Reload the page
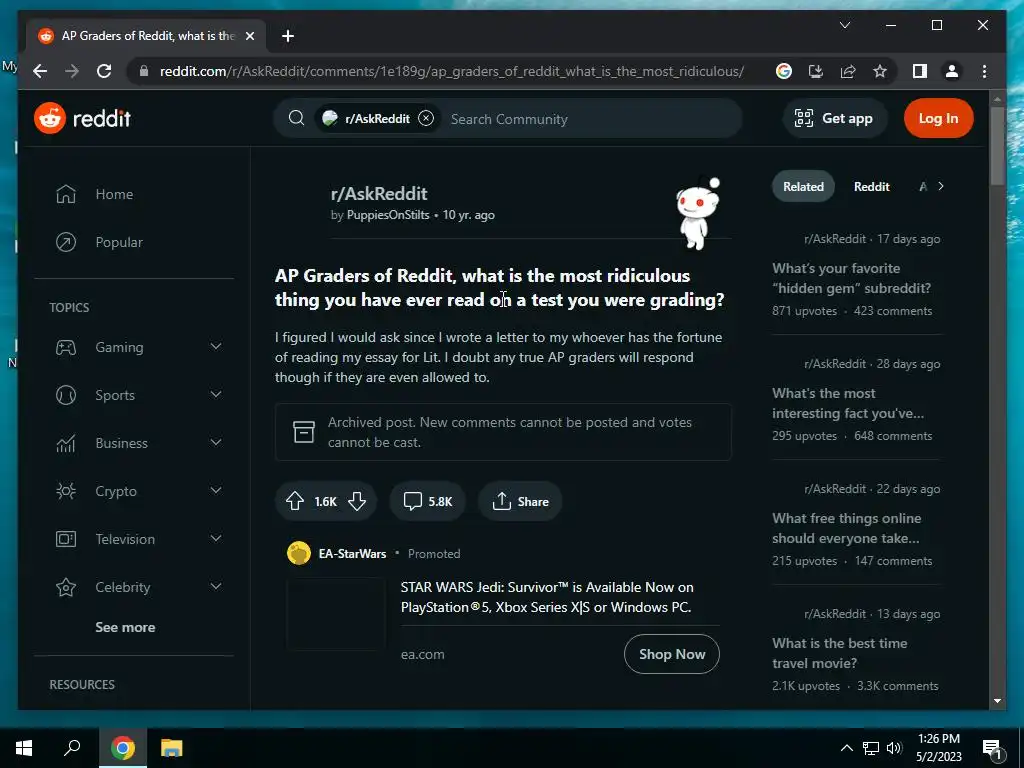This screenshot has width=1024, height=768. tap(104, 71)
